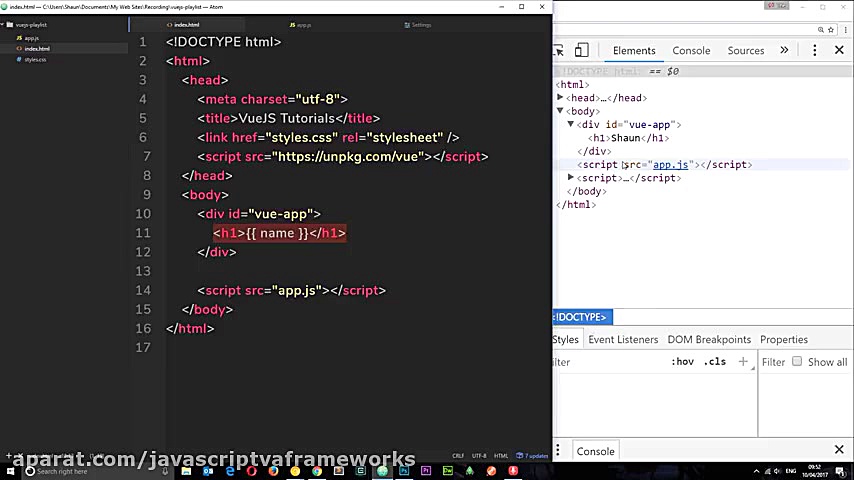Focus the computed Filter field beside Show all
This screenshot has height=480, width=854.
[x=773, y=362]
